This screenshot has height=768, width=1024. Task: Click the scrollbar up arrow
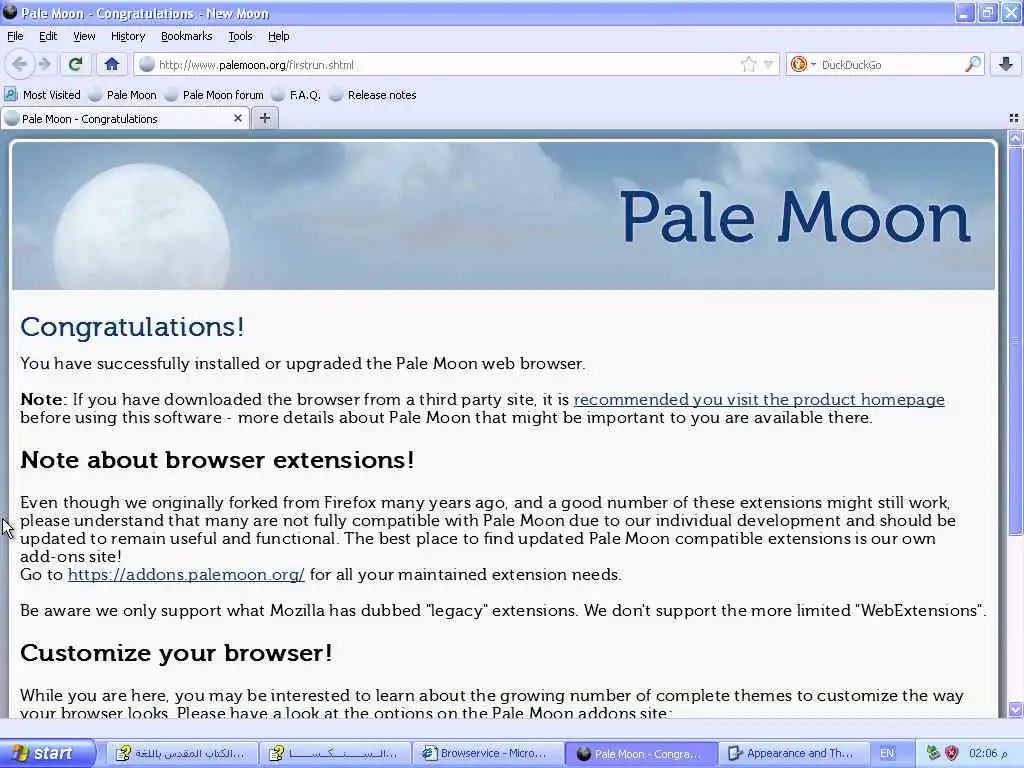(x=1016, y=138)
